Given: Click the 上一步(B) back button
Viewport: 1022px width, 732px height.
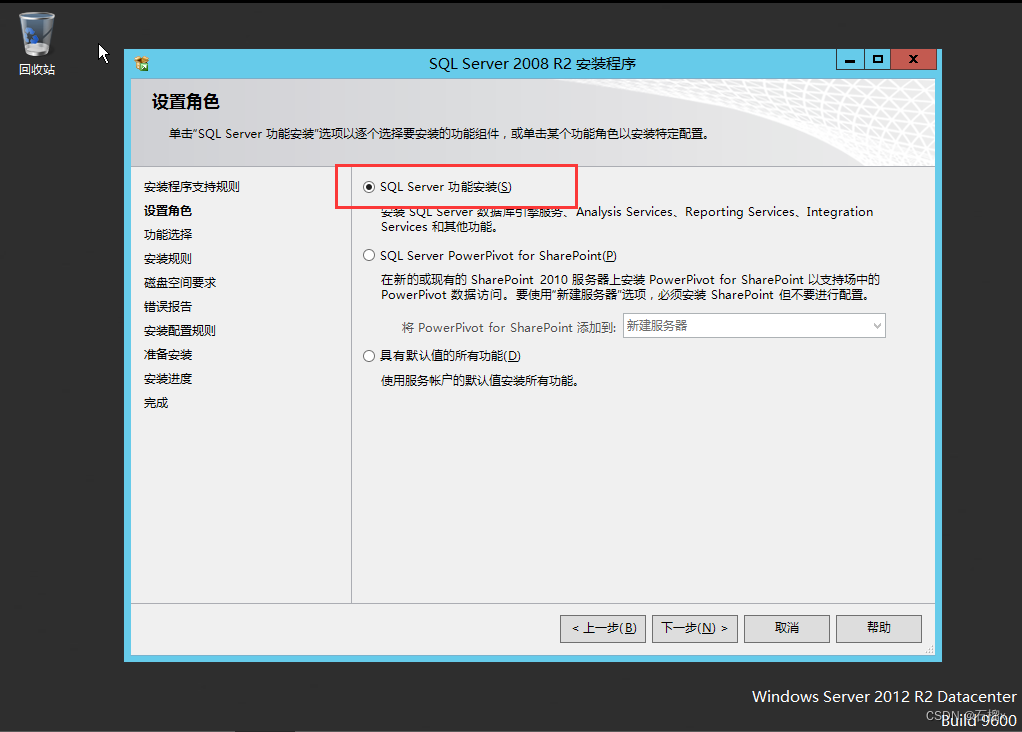Looking at the screenshot, I should pyautogui.click(x=603, y=628).
